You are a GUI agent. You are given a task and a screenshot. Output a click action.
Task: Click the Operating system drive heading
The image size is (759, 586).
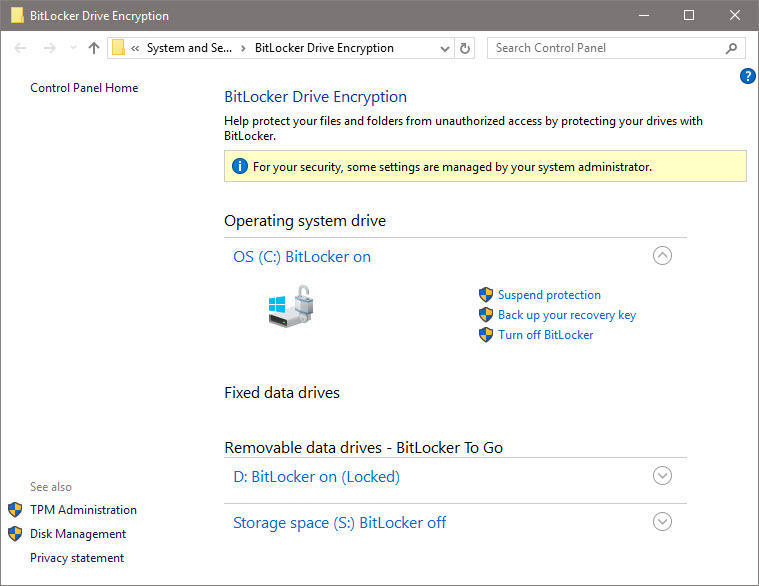[x=305, y=221]
